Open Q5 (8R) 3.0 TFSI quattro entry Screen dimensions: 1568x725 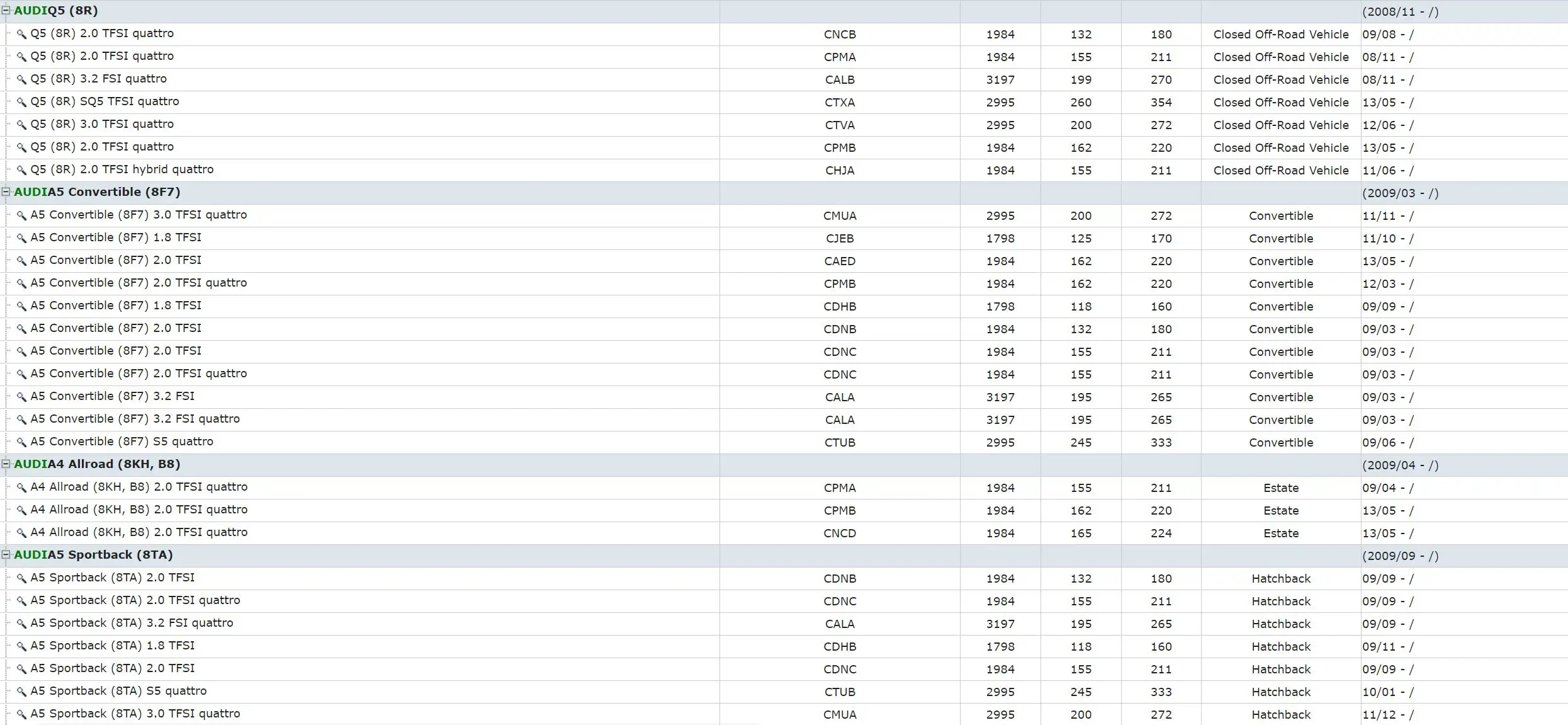102,124
